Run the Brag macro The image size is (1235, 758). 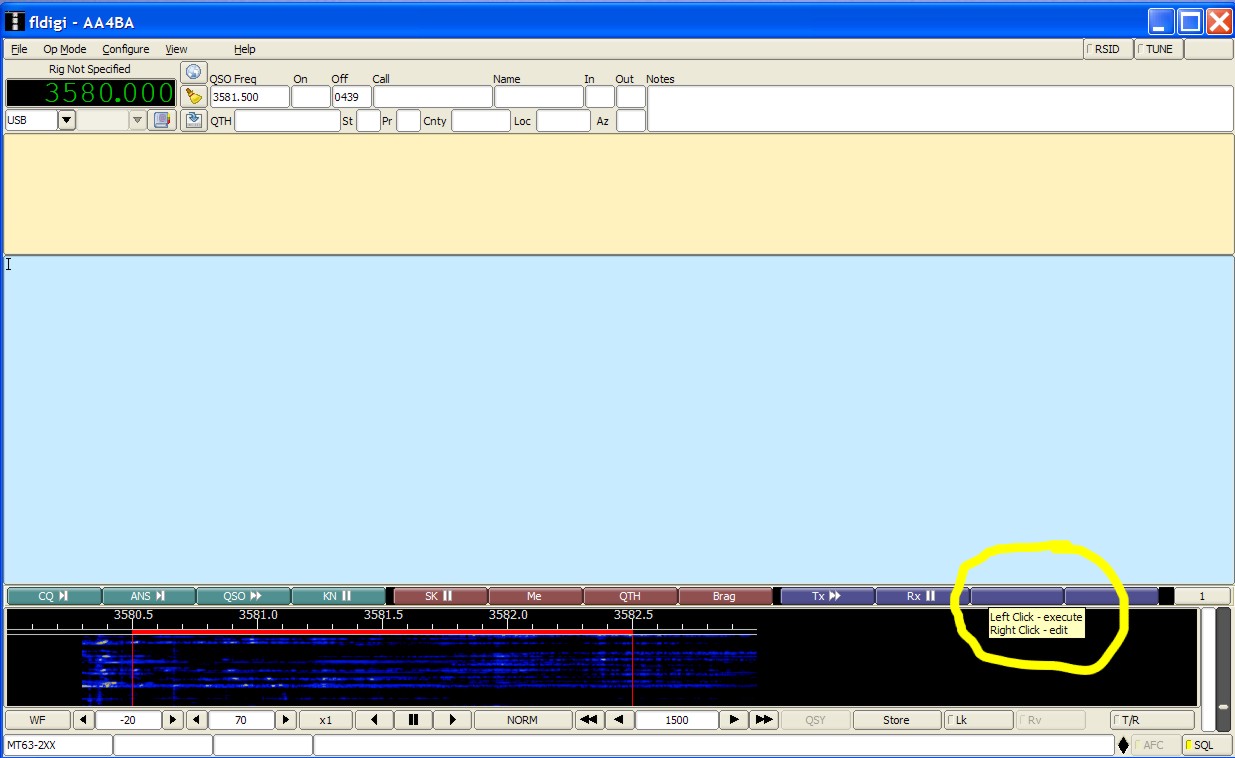point(725,596)
